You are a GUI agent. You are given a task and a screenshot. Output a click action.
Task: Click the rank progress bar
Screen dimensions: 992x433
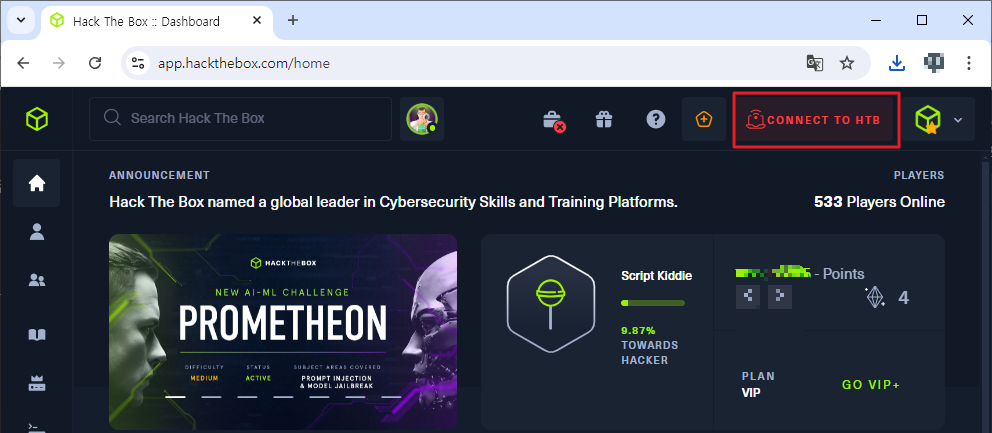[x=653, y=303]
